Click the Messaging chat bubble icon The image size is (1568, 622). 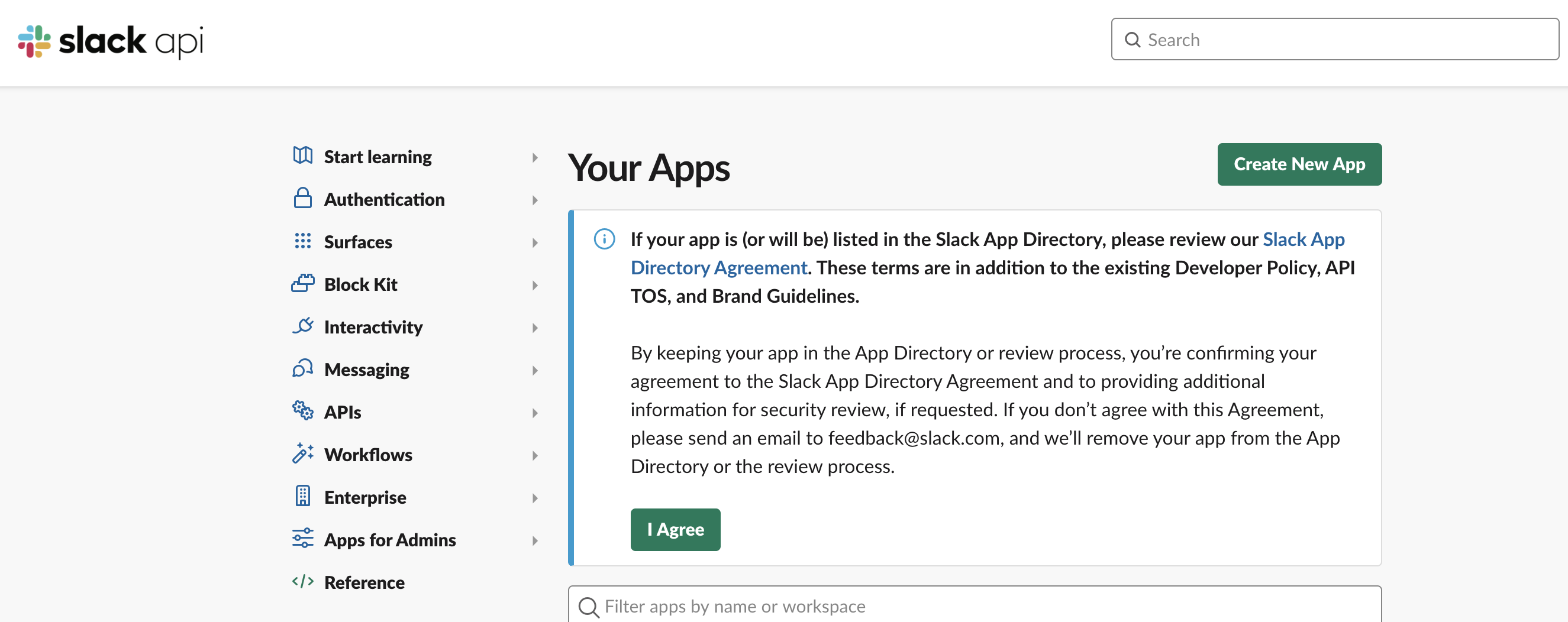302,368
